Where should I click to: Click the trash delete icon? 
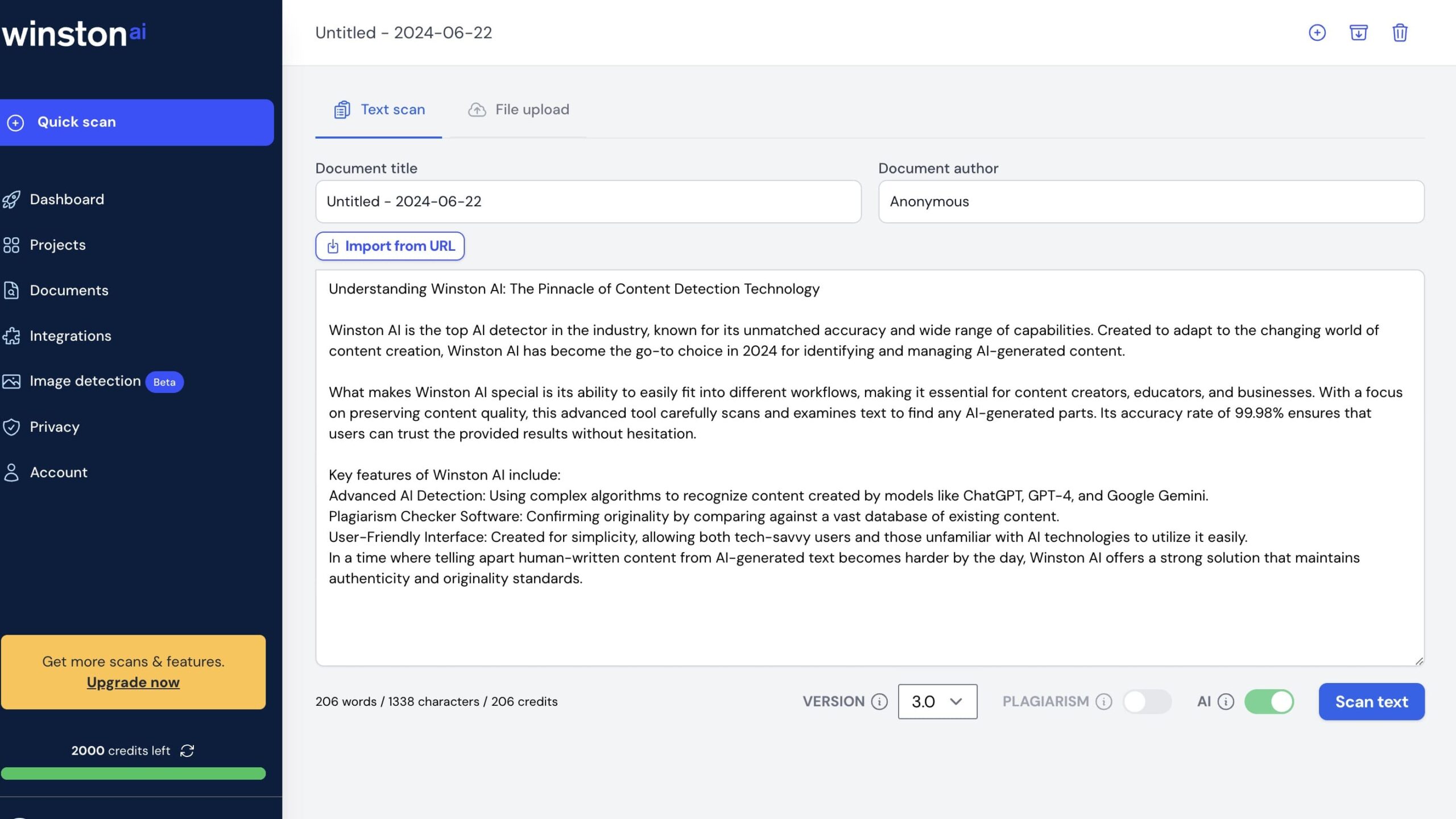[x=1400, y=32]
